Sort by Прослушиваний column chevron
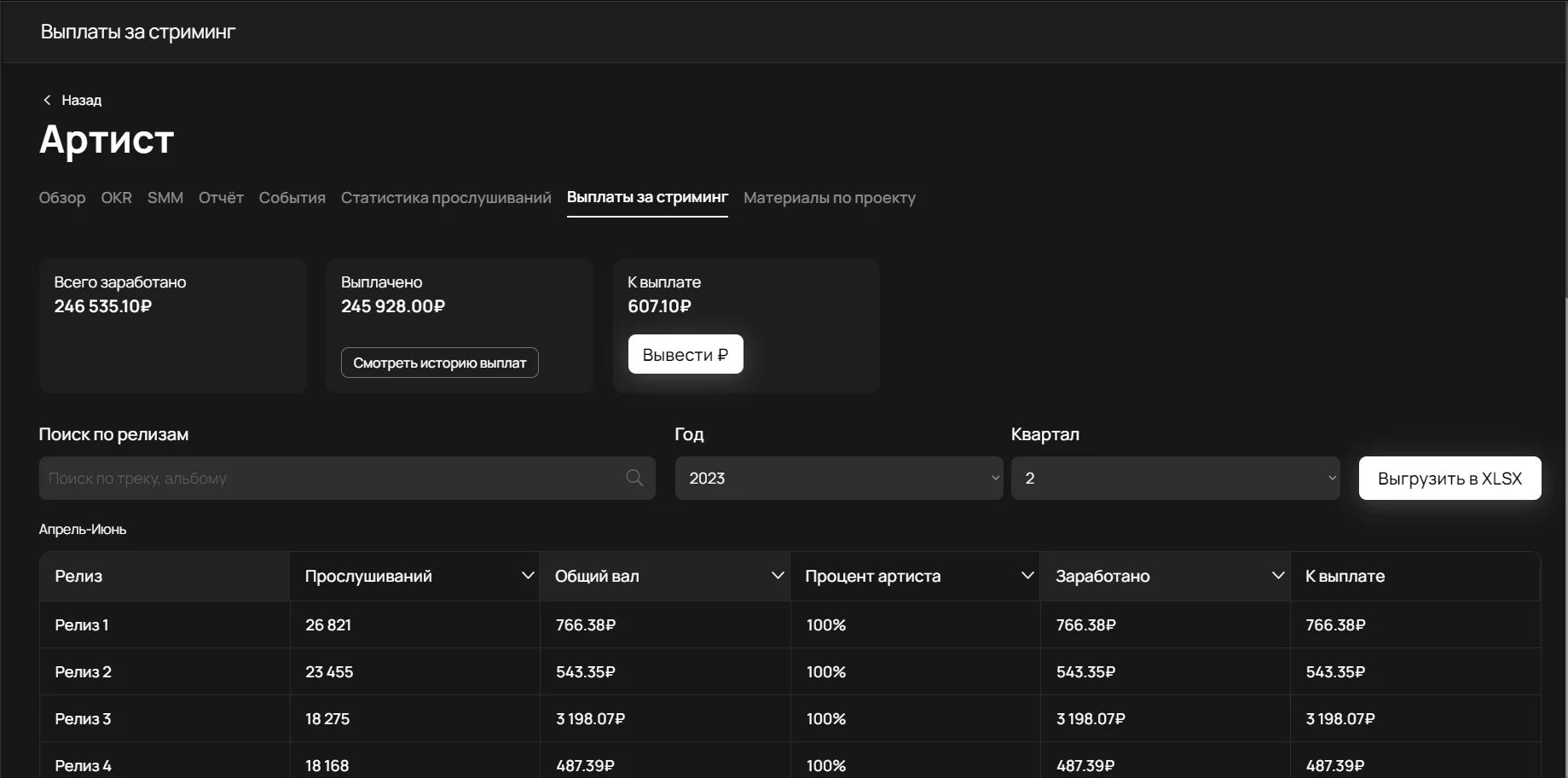The width and height of the screenshot is (1568, 778). click(527, 576)
